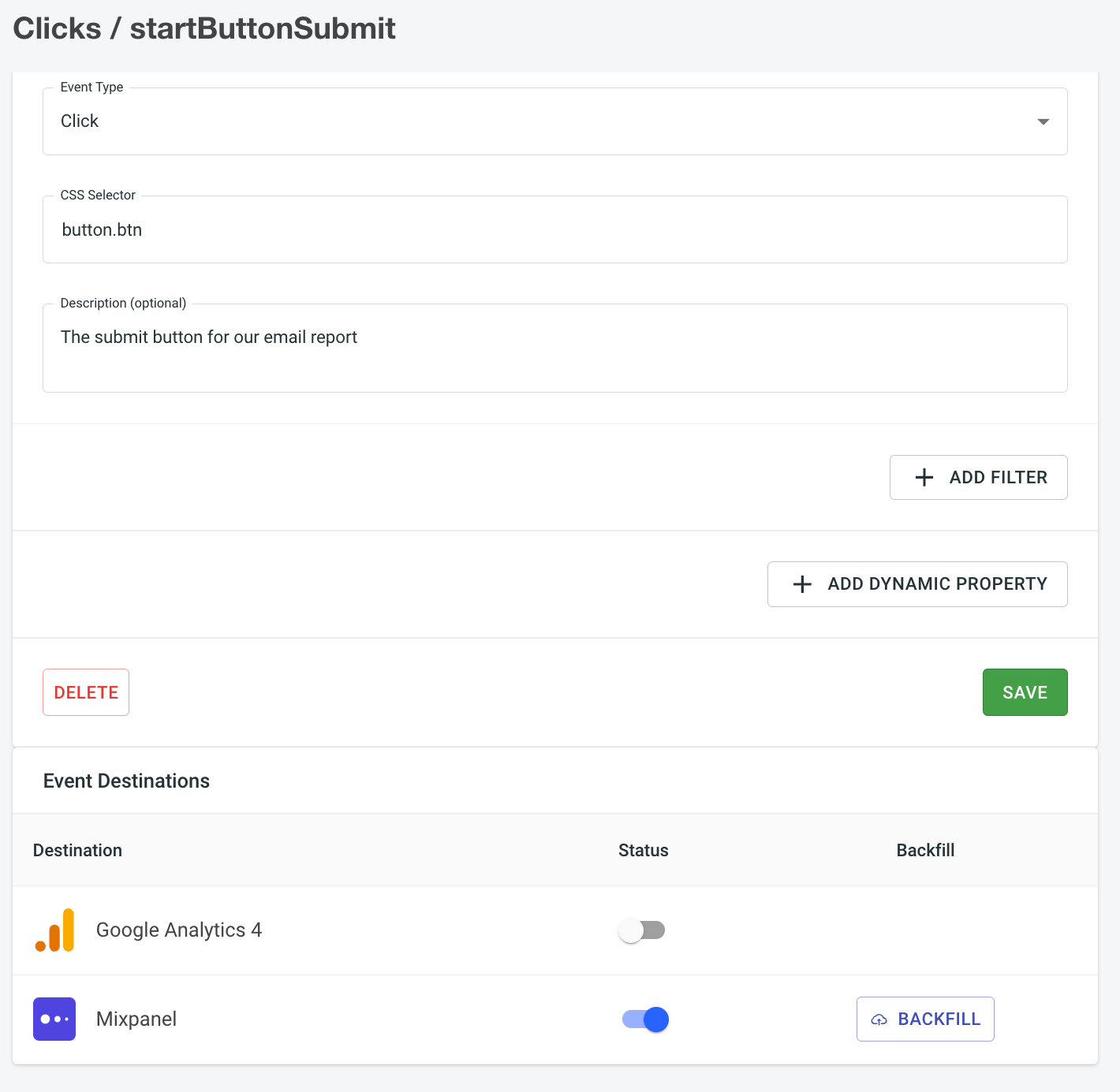
Task: Click the DELETE button
Action: pos(85,691)
